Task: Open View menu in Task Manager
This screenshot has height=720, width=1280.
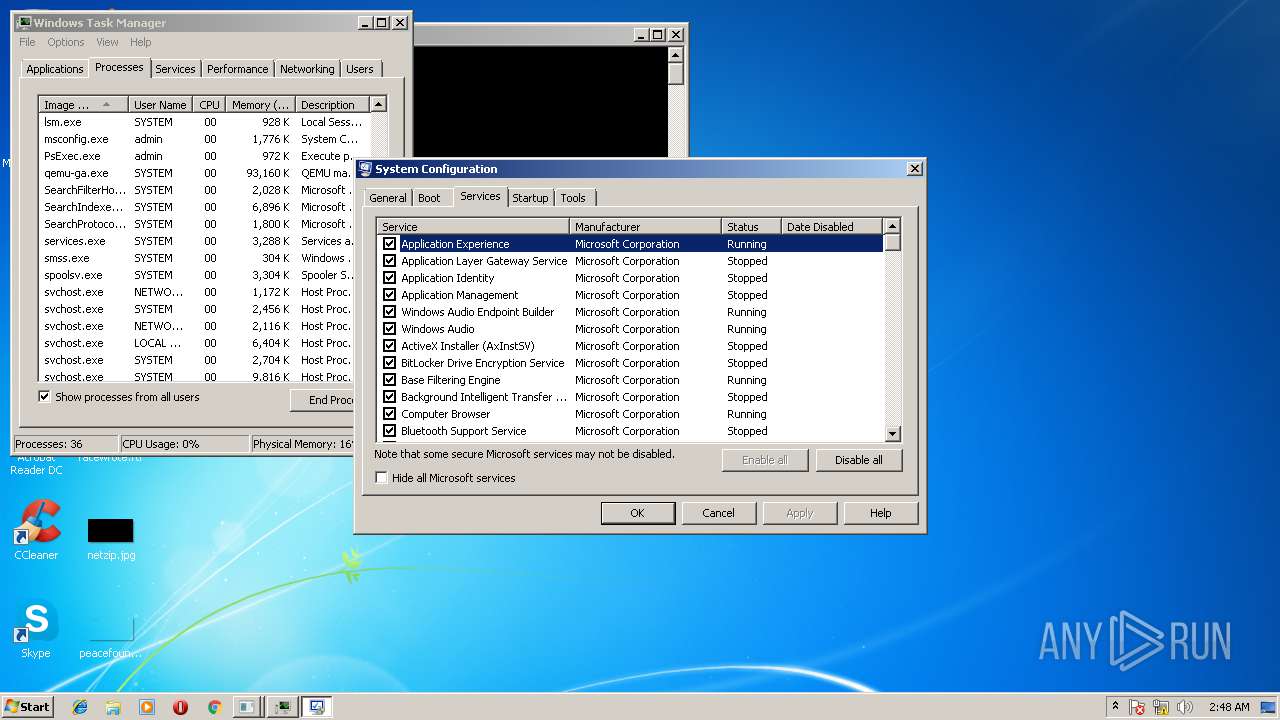Action: coord(107,42)
